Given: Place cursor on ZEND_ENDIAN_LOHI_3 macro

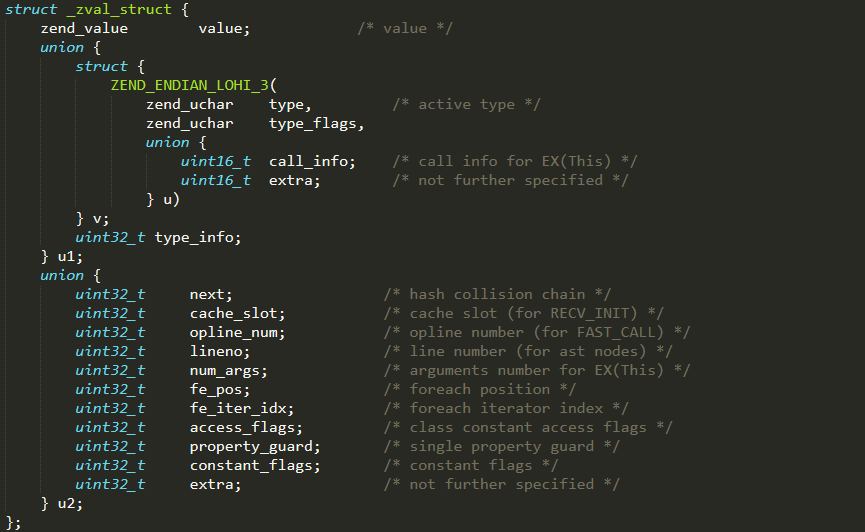Looking at the screenshot, I should pos(190,85).
